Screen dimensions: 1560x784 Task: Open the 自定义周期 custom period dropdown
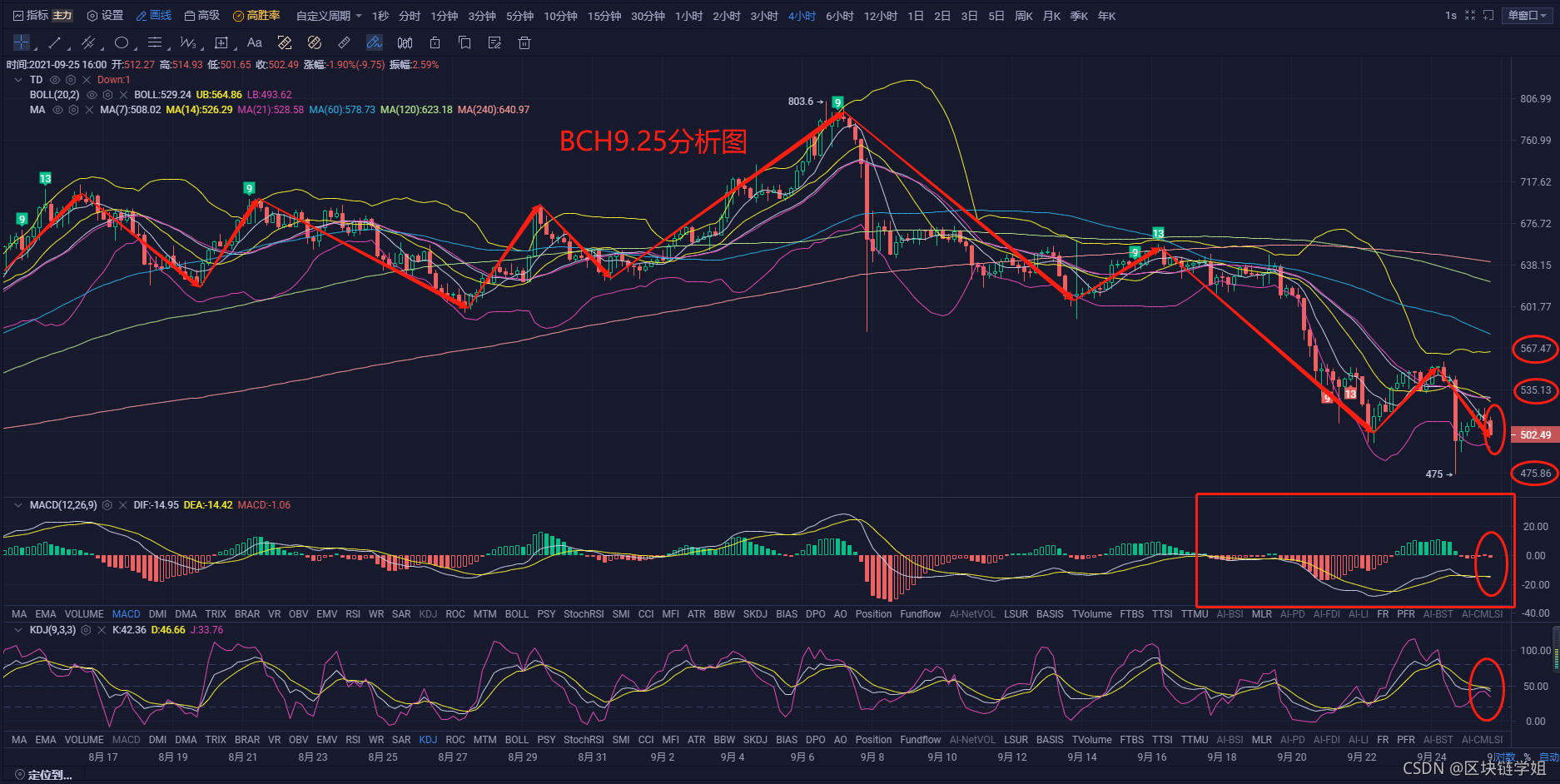point(329,16)
